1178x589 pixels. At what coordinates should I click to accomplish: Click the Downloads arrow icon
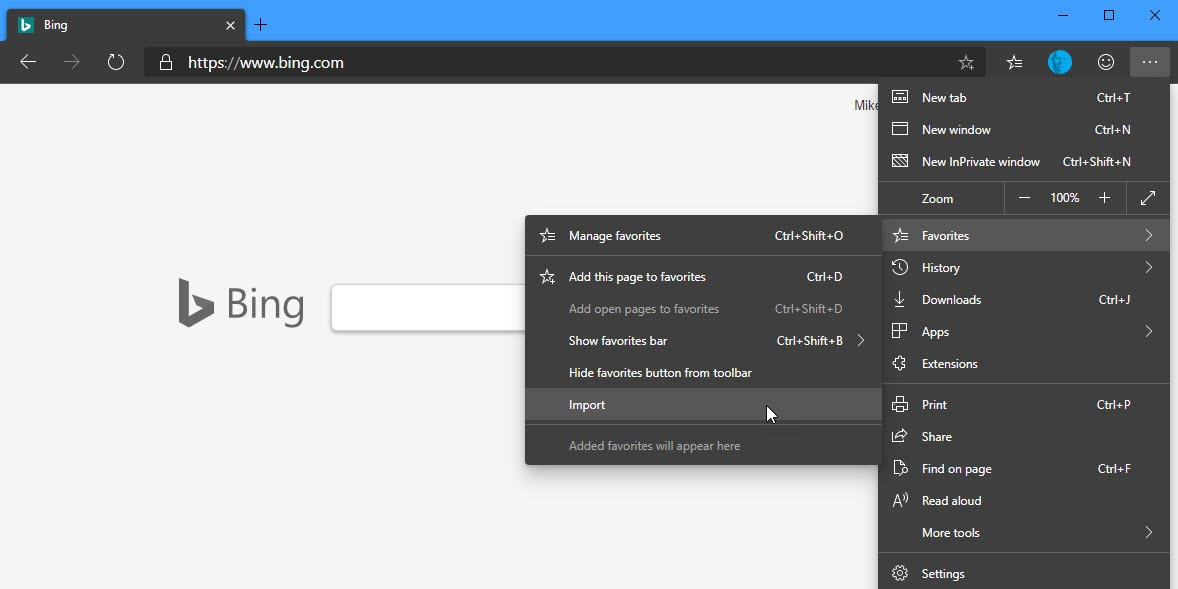[x=899, y=300]
